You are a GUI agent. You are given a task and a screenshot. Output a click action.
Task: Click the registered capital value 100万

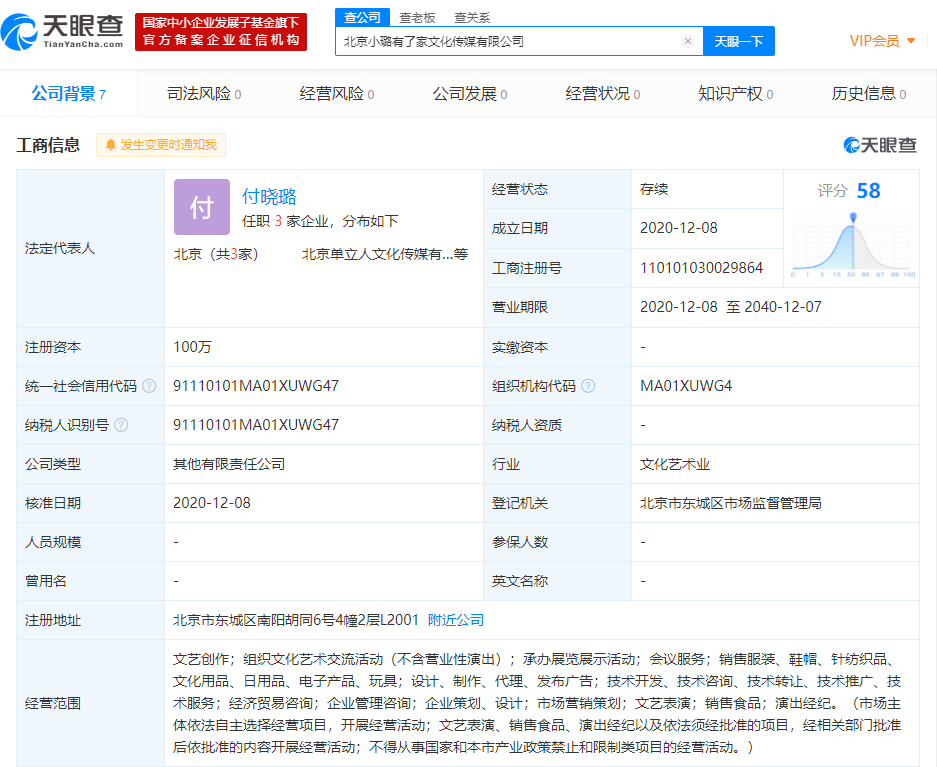coord(192,347)
